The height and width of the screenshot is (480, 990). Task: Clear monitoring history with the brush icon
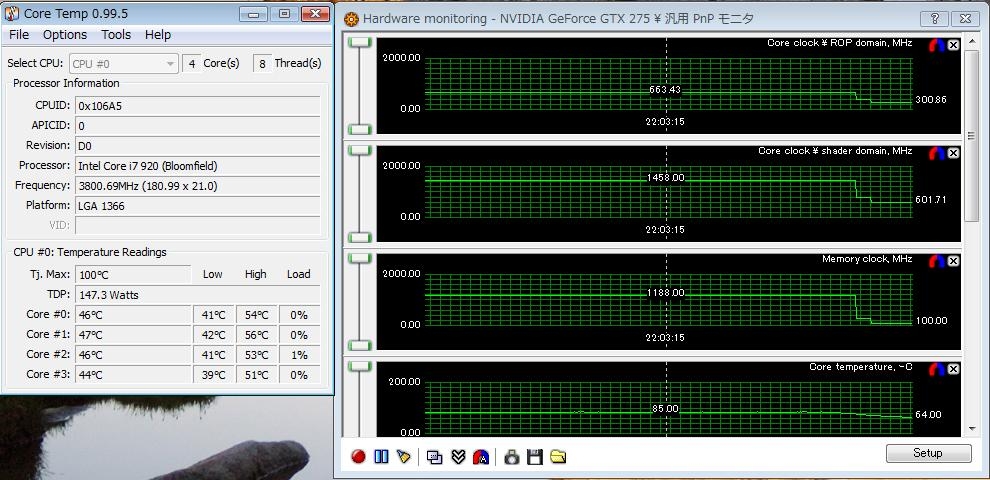point(403,456)
